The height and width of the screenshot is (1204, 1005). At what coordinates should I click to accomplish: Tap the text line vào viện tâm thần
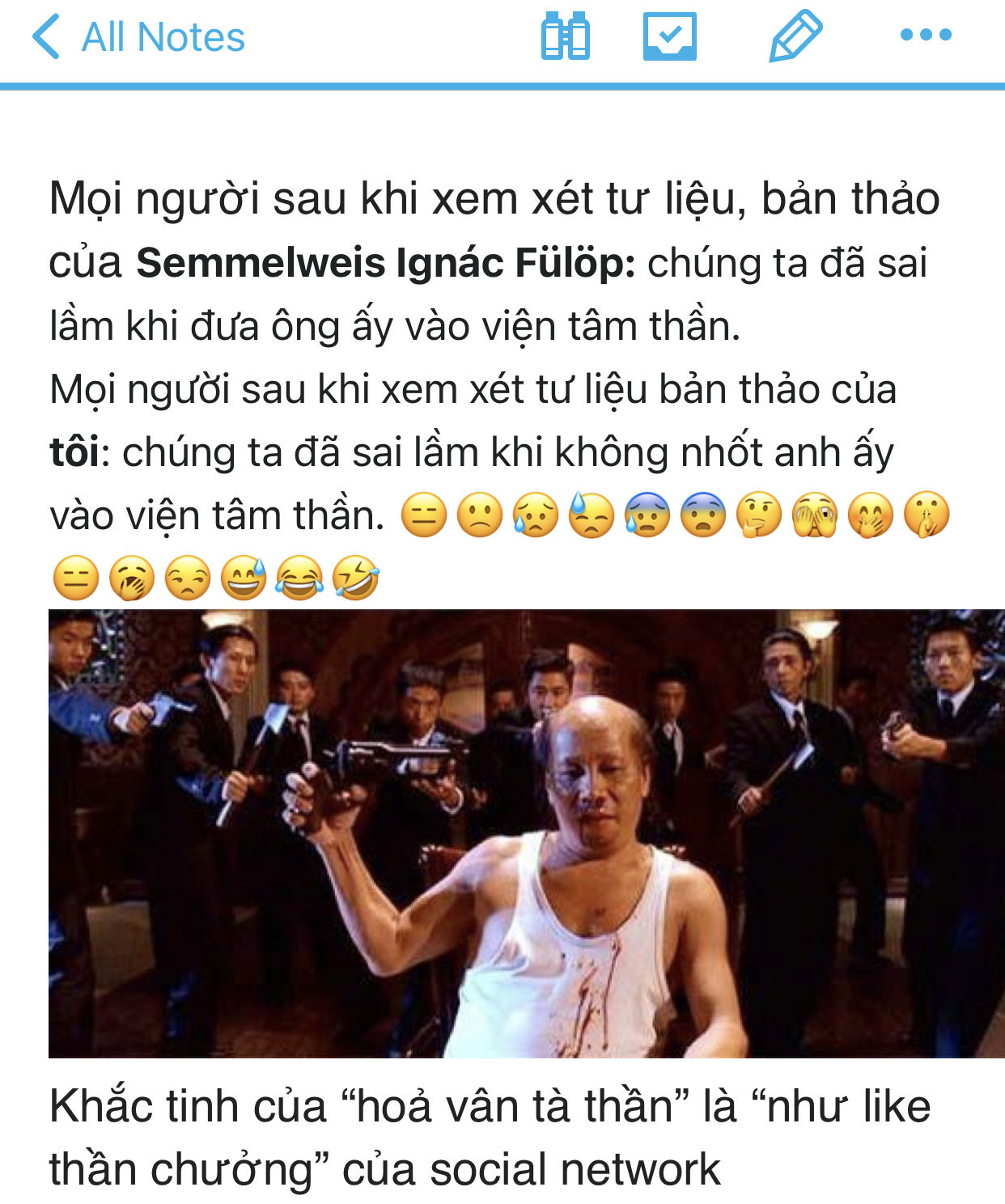tap(217, 515)
